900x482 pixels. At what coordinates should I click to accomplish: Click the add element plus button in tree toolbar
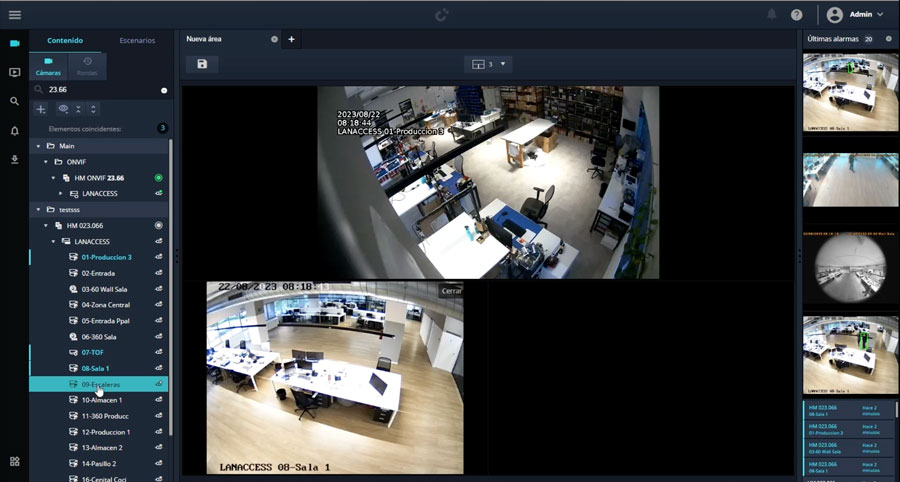[x=41, y=109]
